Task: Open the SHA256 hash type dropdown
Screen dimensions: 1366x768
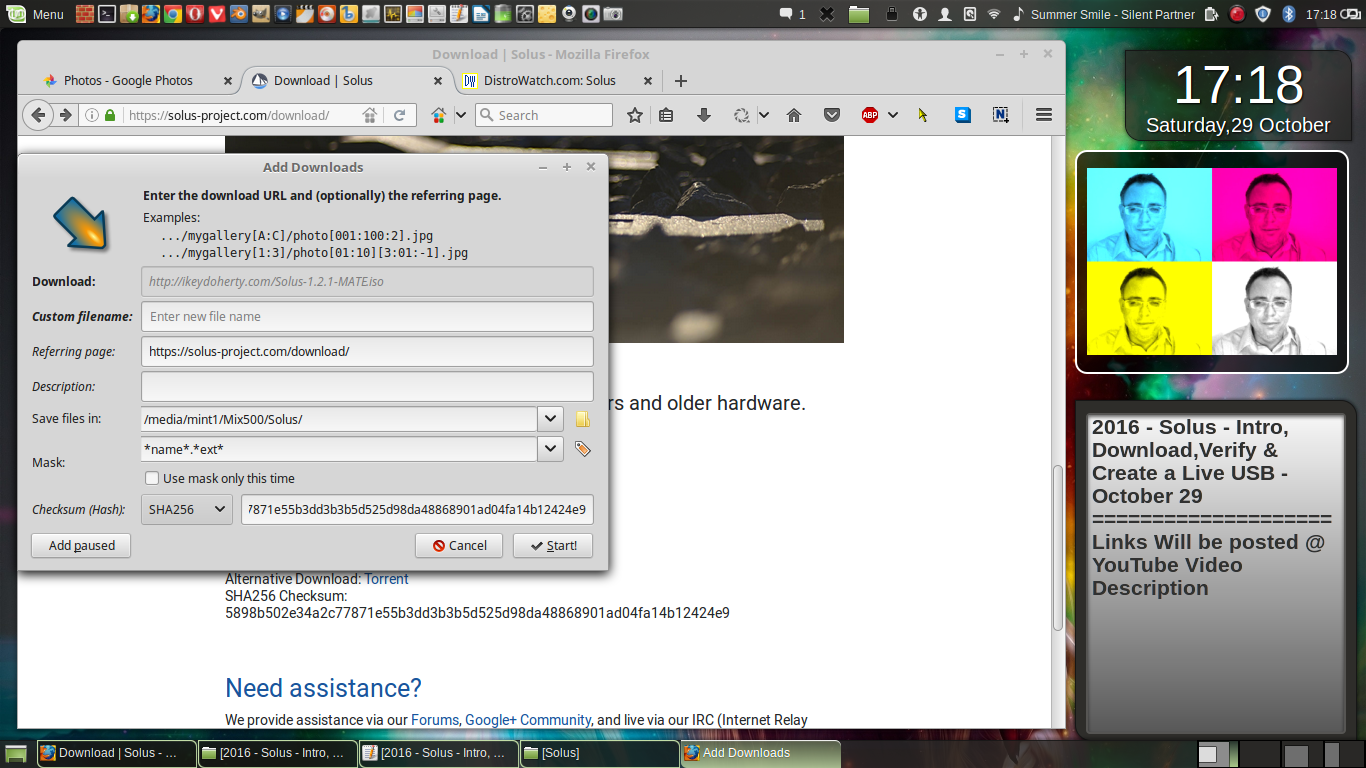Action: pyautogui.click(x=187, y=509)
